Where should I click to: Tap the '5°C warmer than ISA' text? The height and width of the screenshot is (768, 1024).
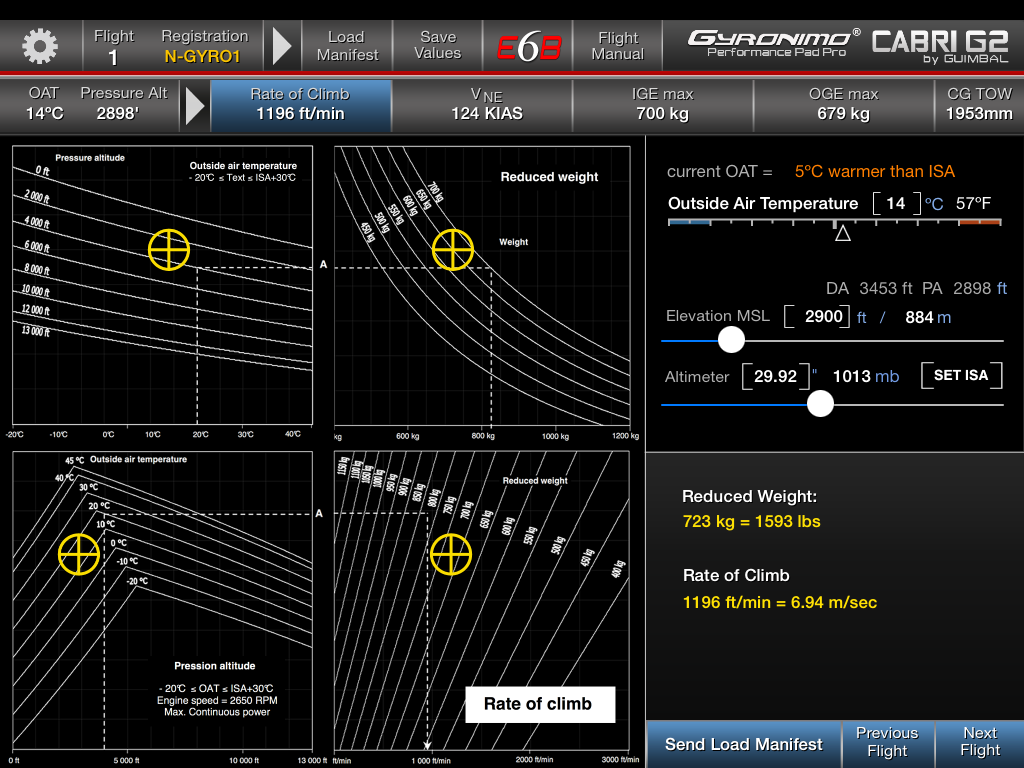pyautogui.click(x=874, y=172)
